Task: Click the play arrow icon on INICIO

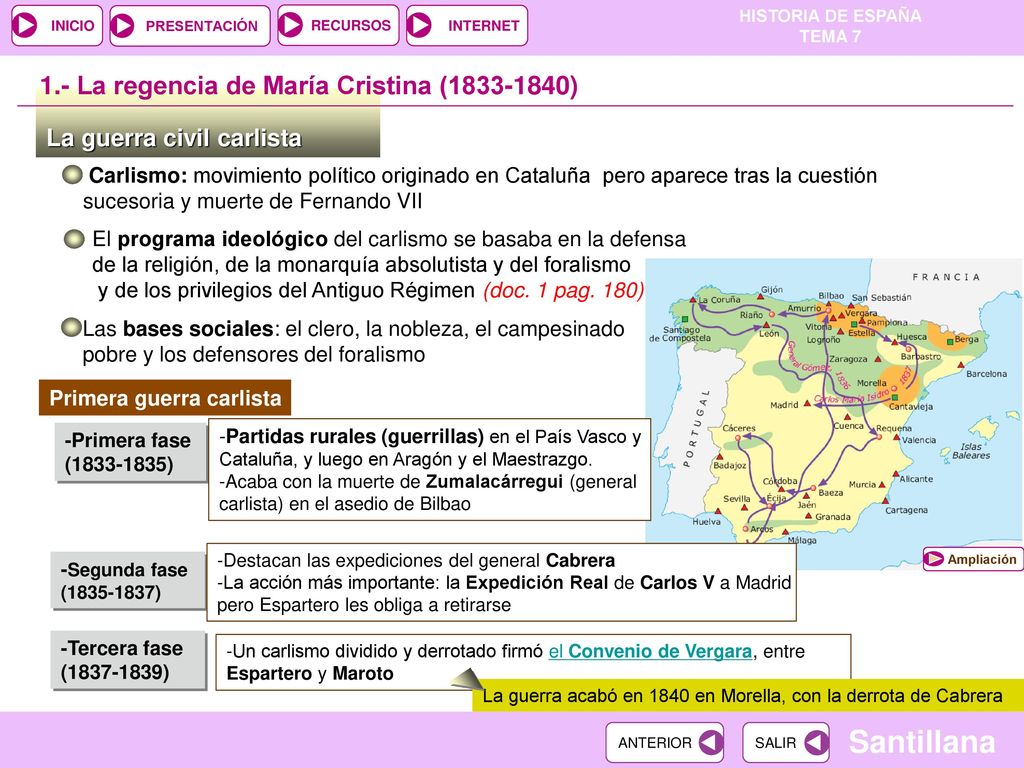Action: pyautogui.click(x=26, y=25)
